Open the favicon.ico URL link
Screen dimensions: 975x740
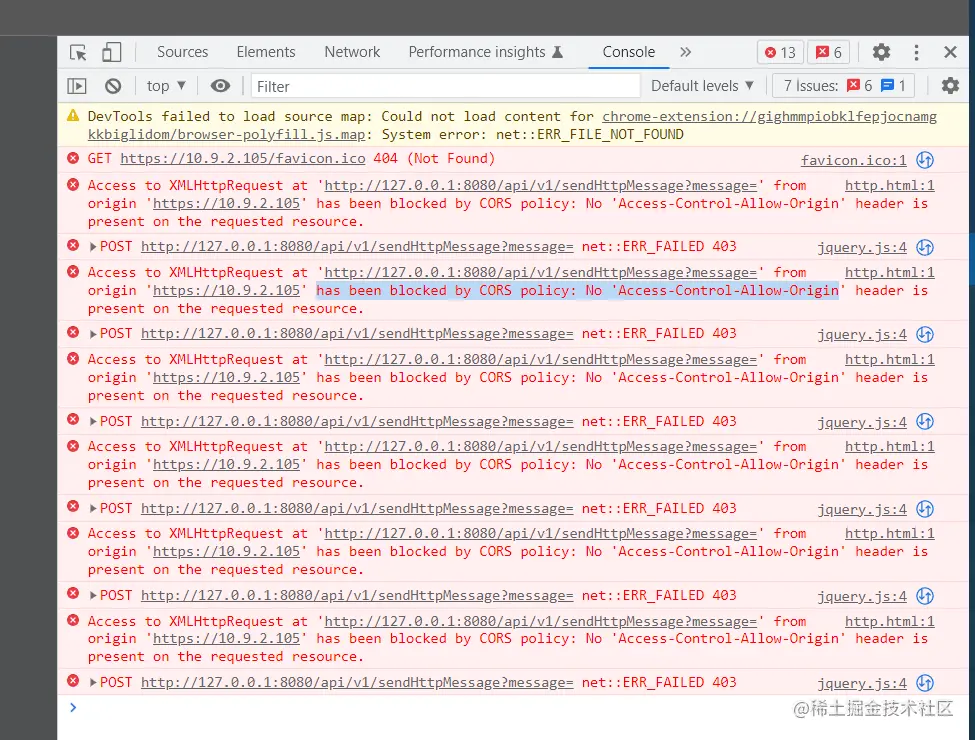[243, 159]
